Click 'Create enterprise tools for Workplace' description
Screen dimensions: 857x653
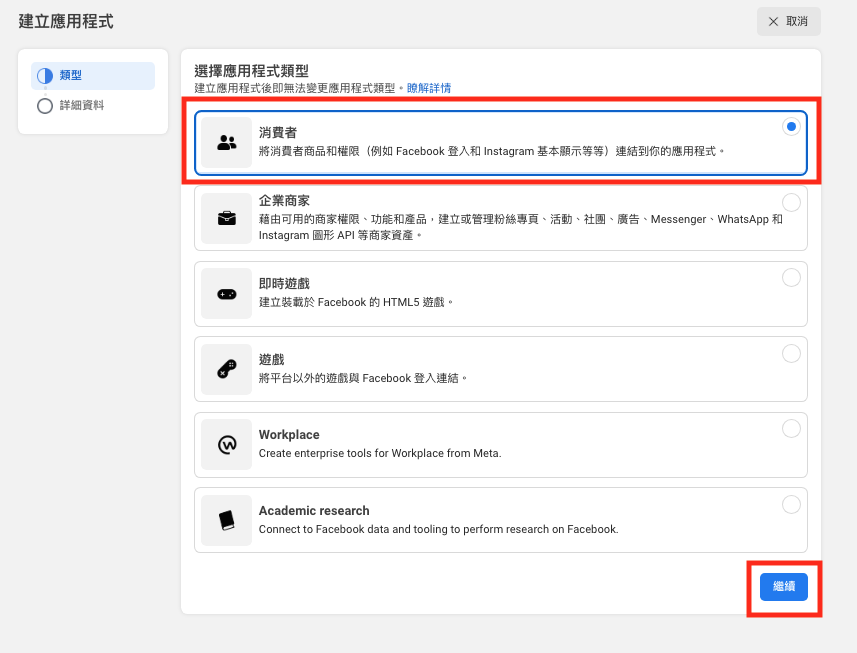click(x=380, y=453)
